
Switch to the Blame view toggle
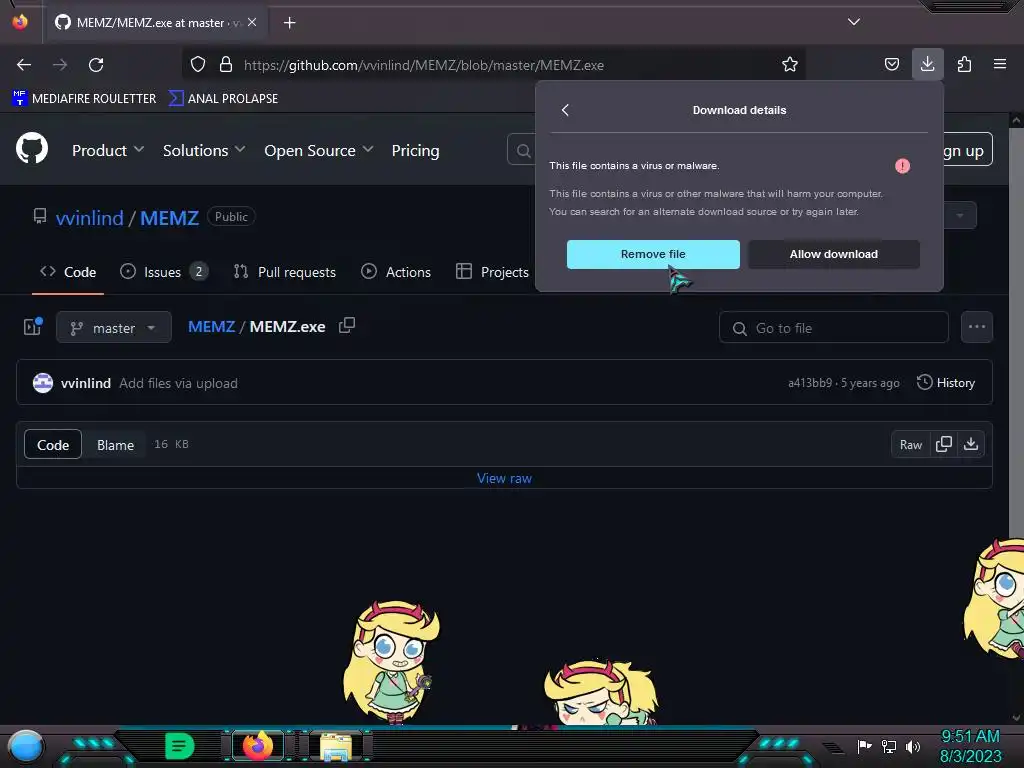[116, 445]
